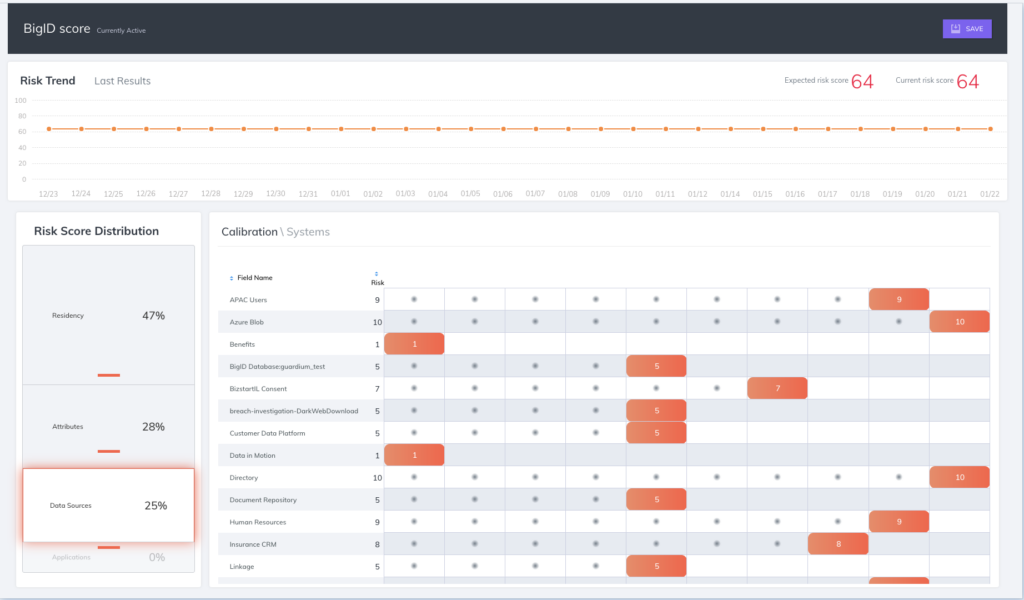Click the 01/15 date label on the chart axis
1024x600 pixels.
[x=762, y=194]
